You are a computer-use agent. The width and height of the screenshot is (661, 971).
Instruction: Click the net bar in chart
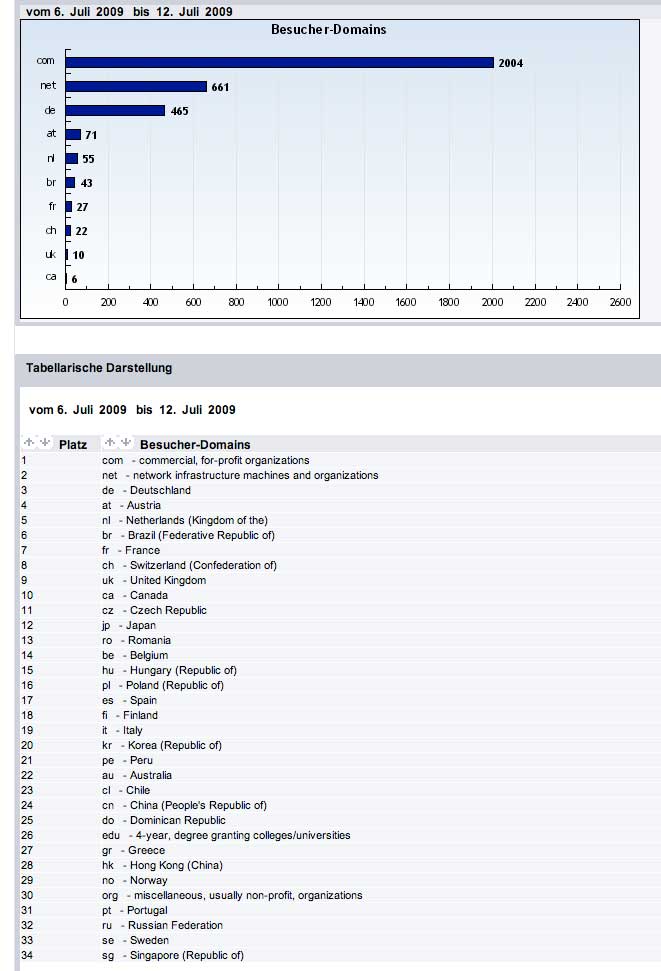point(136,87)
